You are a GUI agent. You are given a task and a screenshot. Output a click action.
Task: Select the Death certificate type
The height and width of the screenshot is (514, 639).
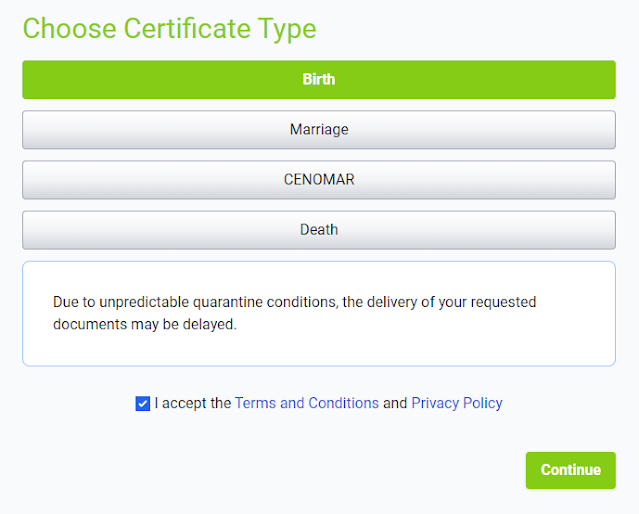tap(319, 230)
